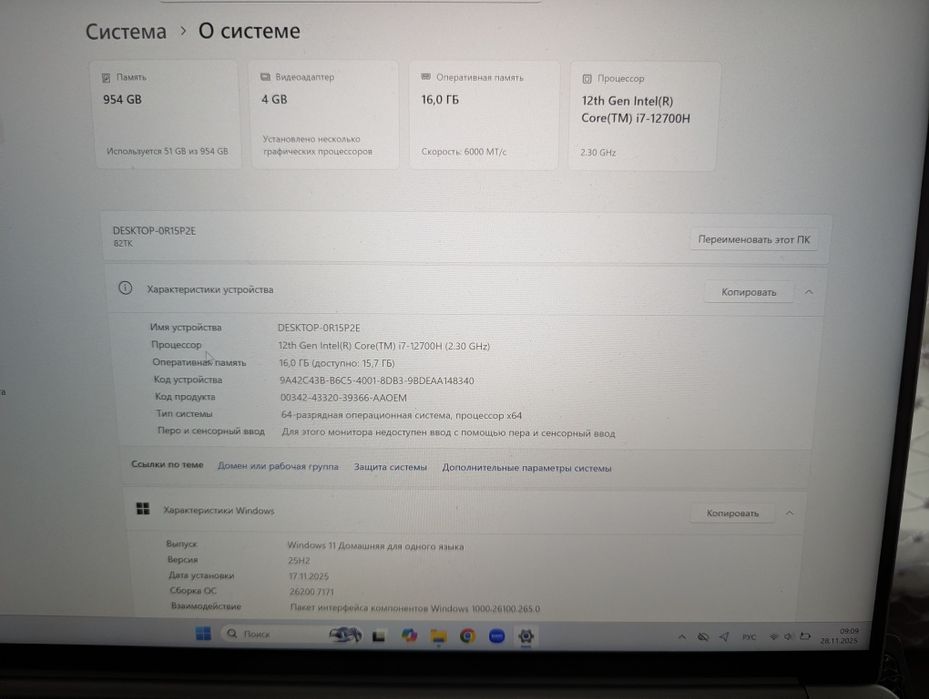Click the Windows logo beside Характеристики Windows
Screen dimensions: 929x699
pyautogui.click(x=143, y=509)
